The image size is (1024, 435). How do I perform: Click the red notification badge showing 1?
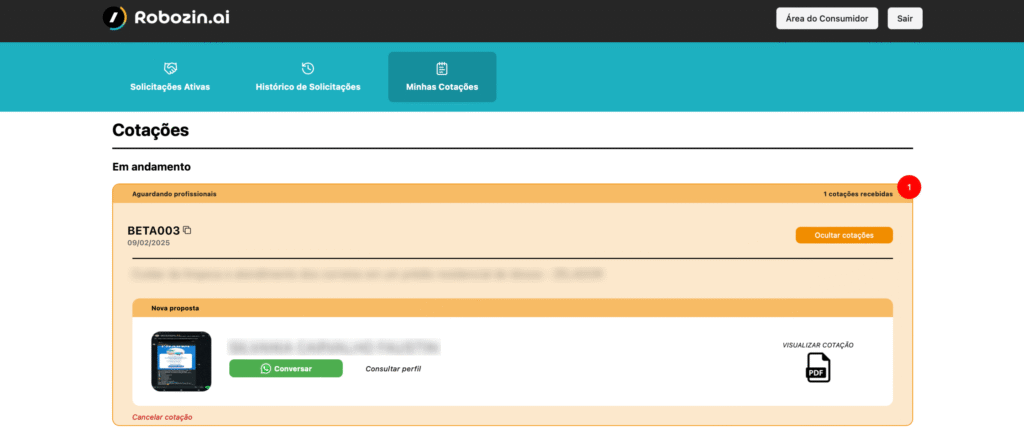coord(909,187)
